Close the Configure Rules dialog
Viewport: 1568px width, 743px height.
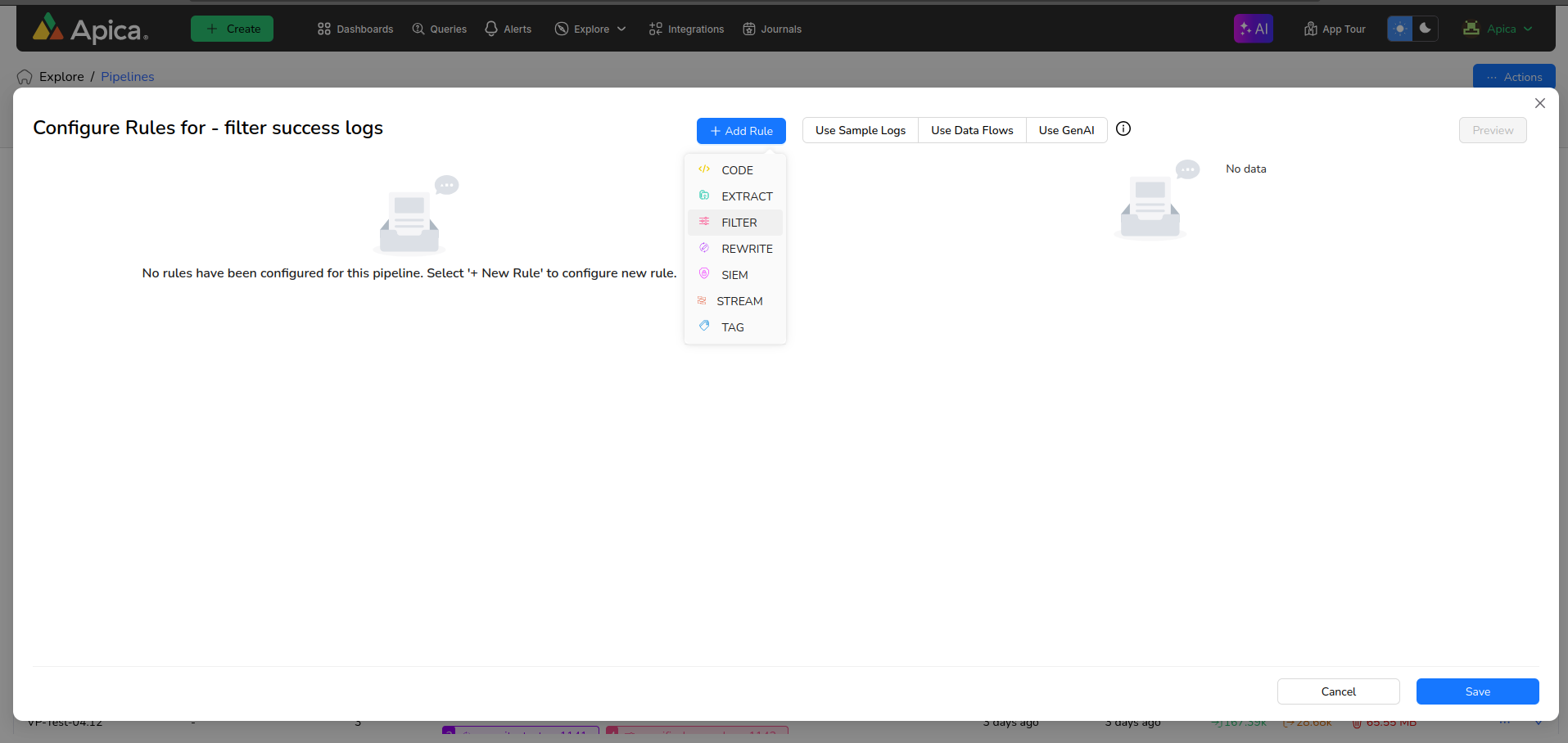click(x=1539, y=103)
